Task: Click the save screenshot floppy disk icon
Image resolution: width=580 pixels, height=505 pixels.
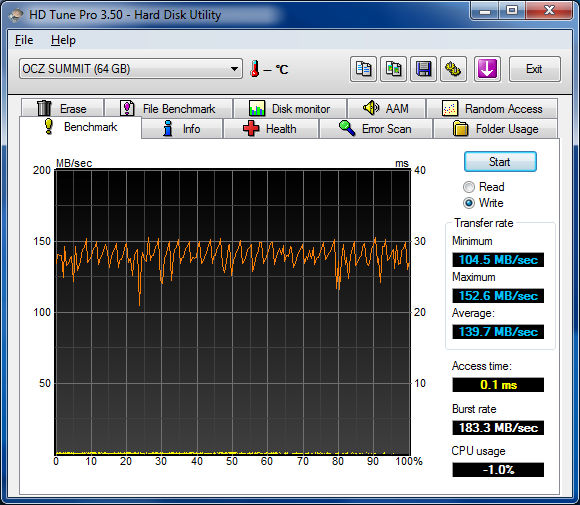Action: [424, 69]
